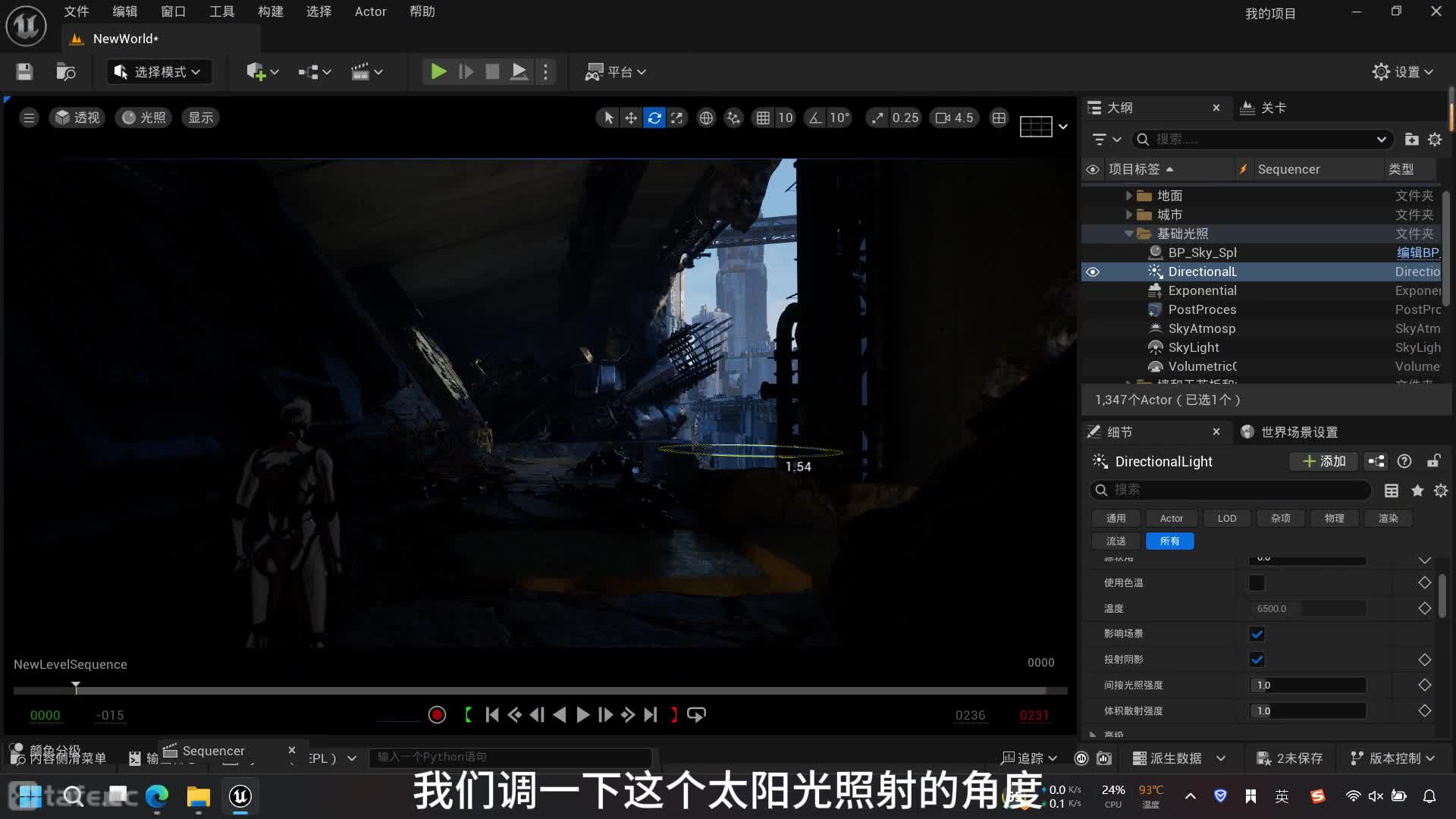Image resolution: width=1456 pixels, height=819 pixels.
Task: Click the details panel help question icon
Action: pos(1404,461)
